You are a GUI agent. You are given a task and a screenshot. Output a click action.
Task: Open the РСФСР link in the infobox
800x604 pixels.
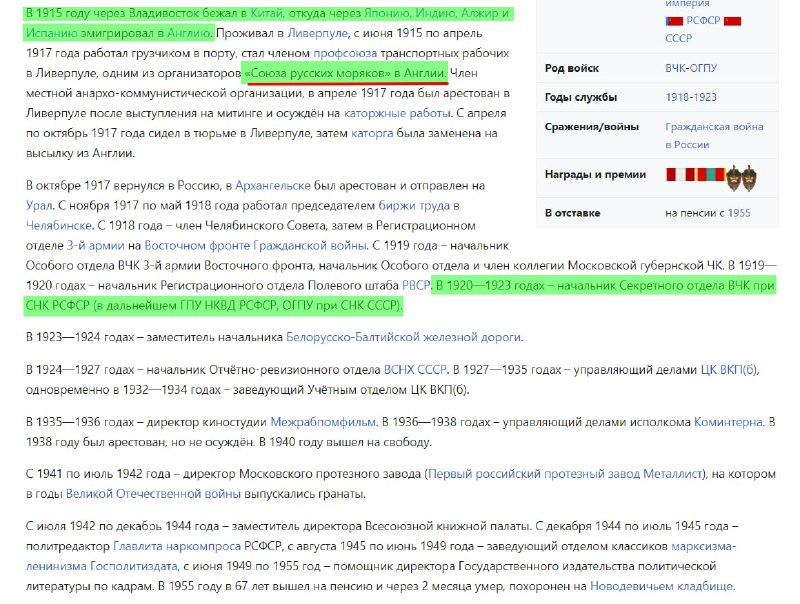tap(703, 21)
